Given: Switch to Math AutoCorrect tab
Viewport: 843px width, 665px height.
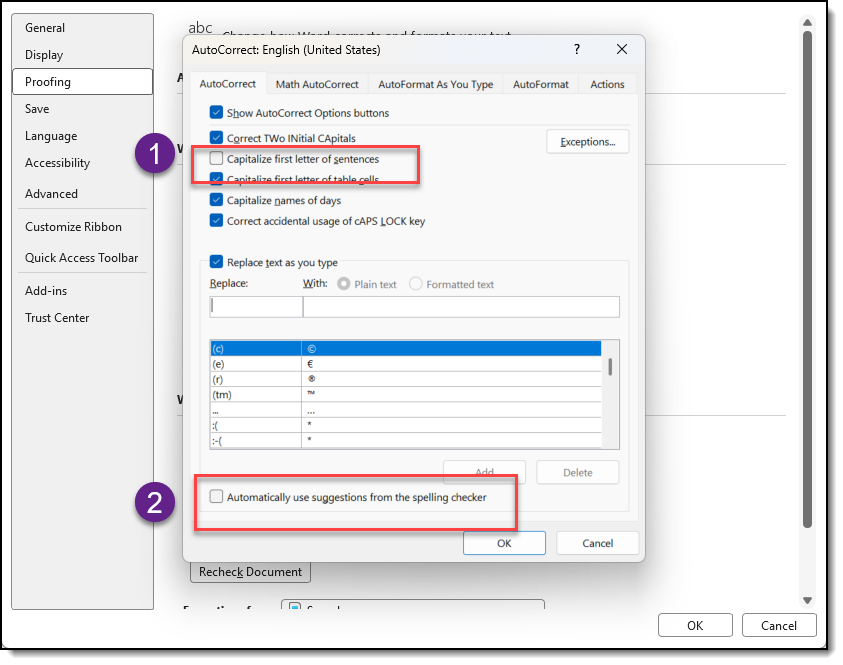Looking at the screenshot, I should click(x=316, y=85).
